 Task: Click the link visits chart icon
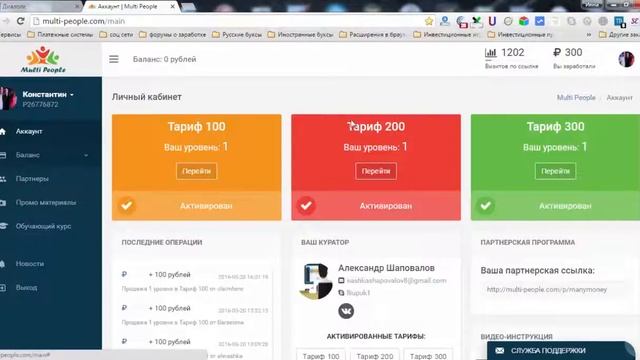pyautogui.click(x=490, y=52)
